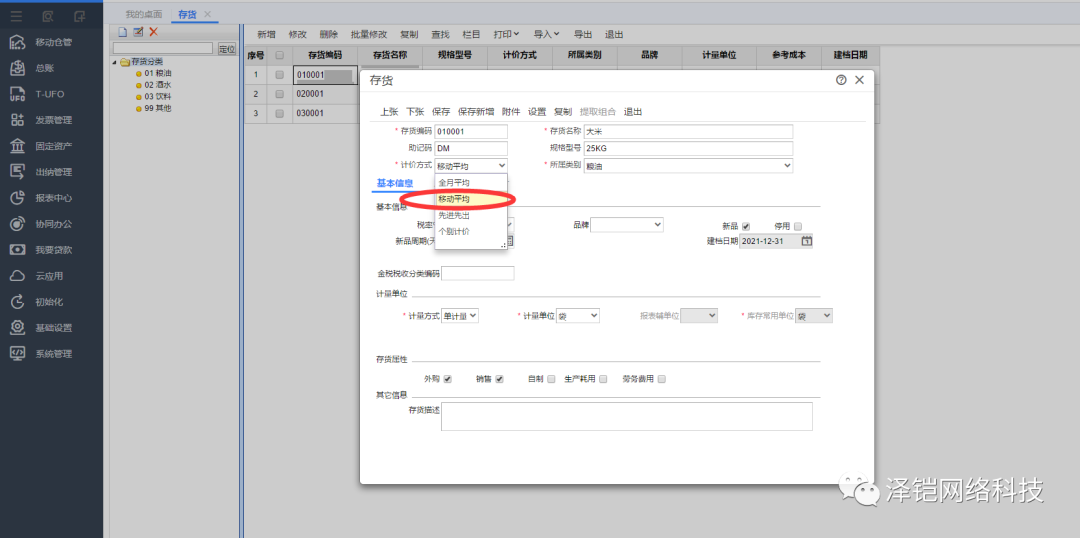Open the 报表中心 sidebar icon
Screen dimensions: 1080x538
[17, 198]
